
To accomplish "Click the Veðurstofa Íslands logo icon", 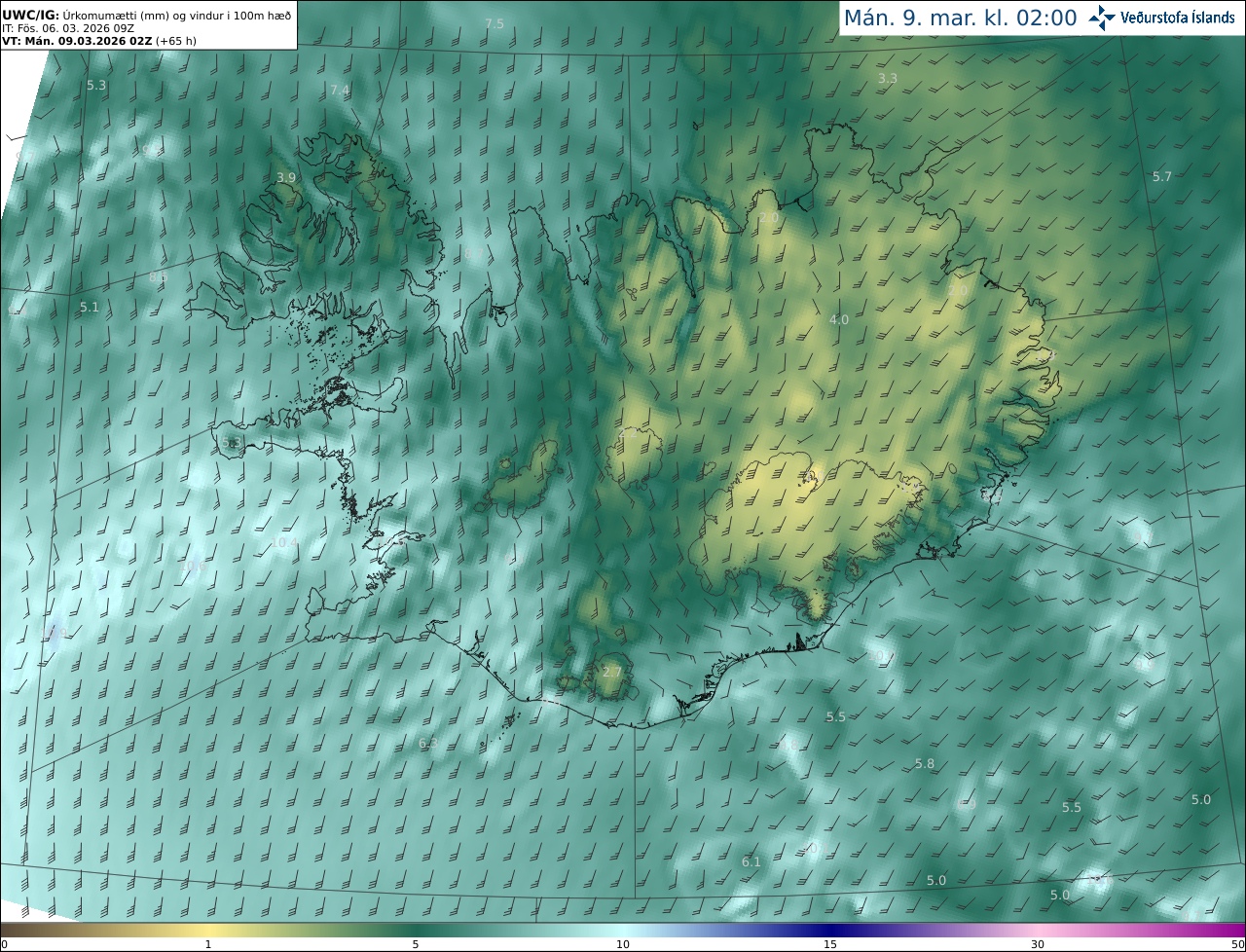I will [x=1102, y=18].
